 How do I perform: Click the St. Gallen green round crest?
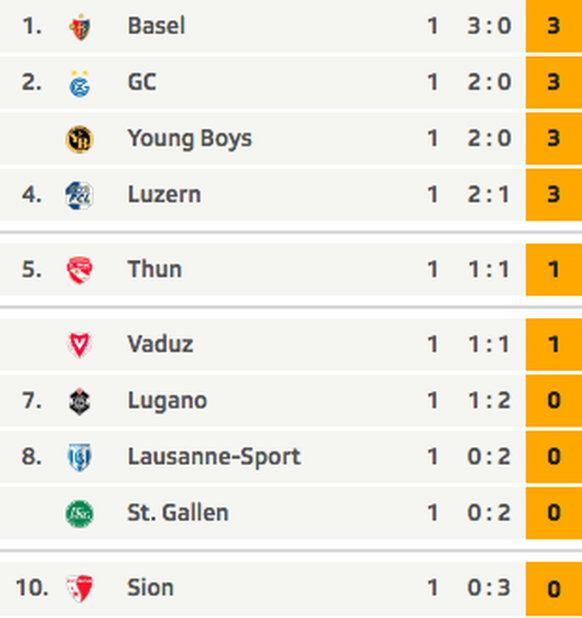pyautogui.click(x=79, y=514)
